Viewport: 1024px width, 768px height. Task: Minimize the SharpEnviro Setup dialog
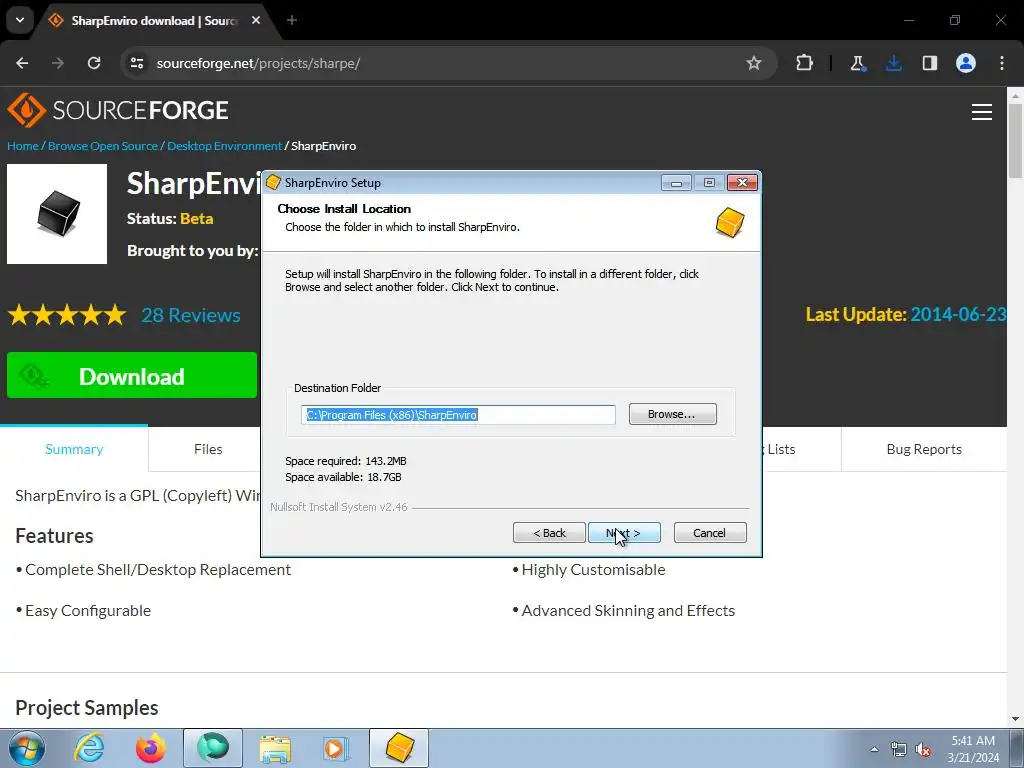tap(676, 183)
